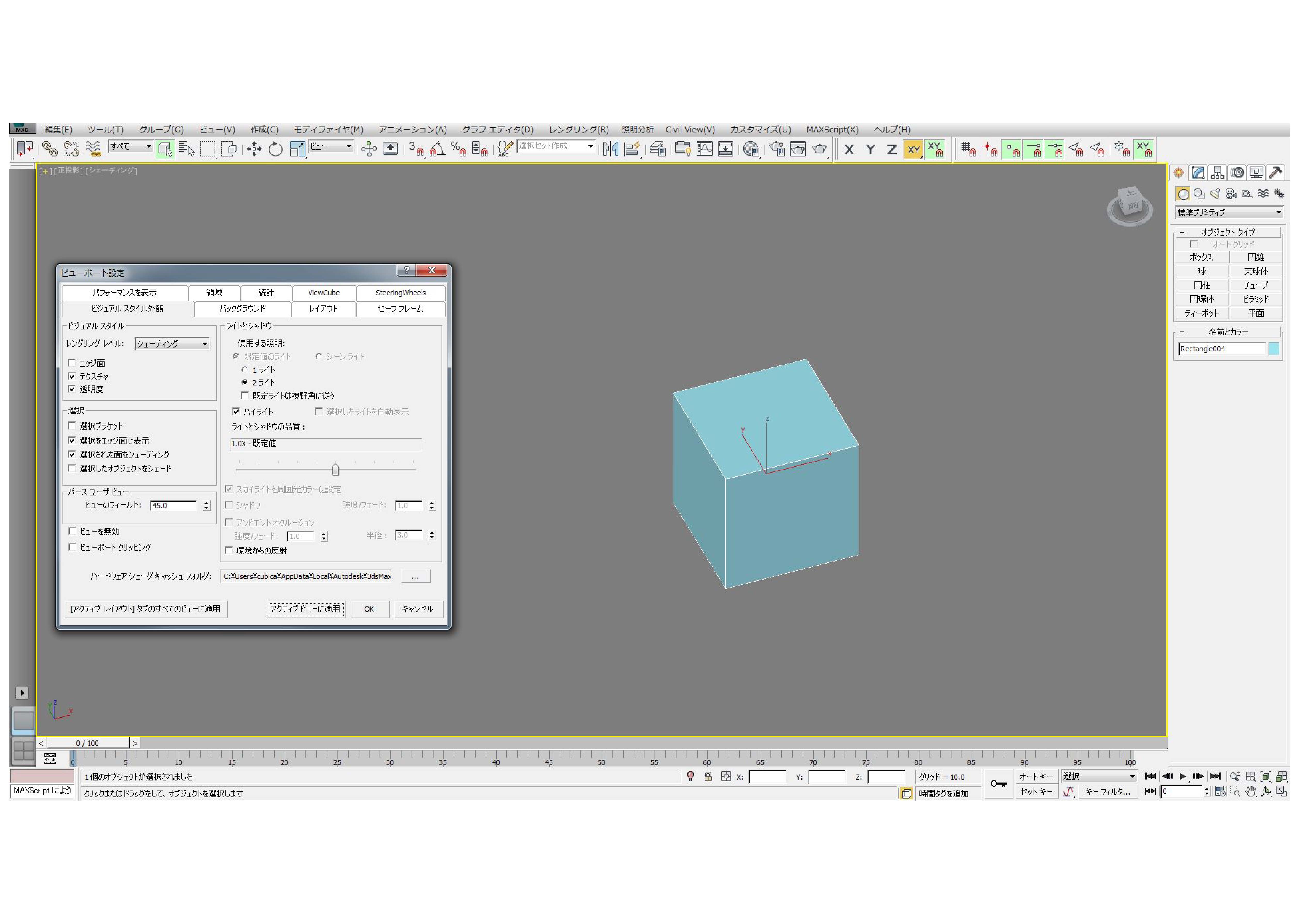Click the ティーポット primitive button

point(1201,313)
